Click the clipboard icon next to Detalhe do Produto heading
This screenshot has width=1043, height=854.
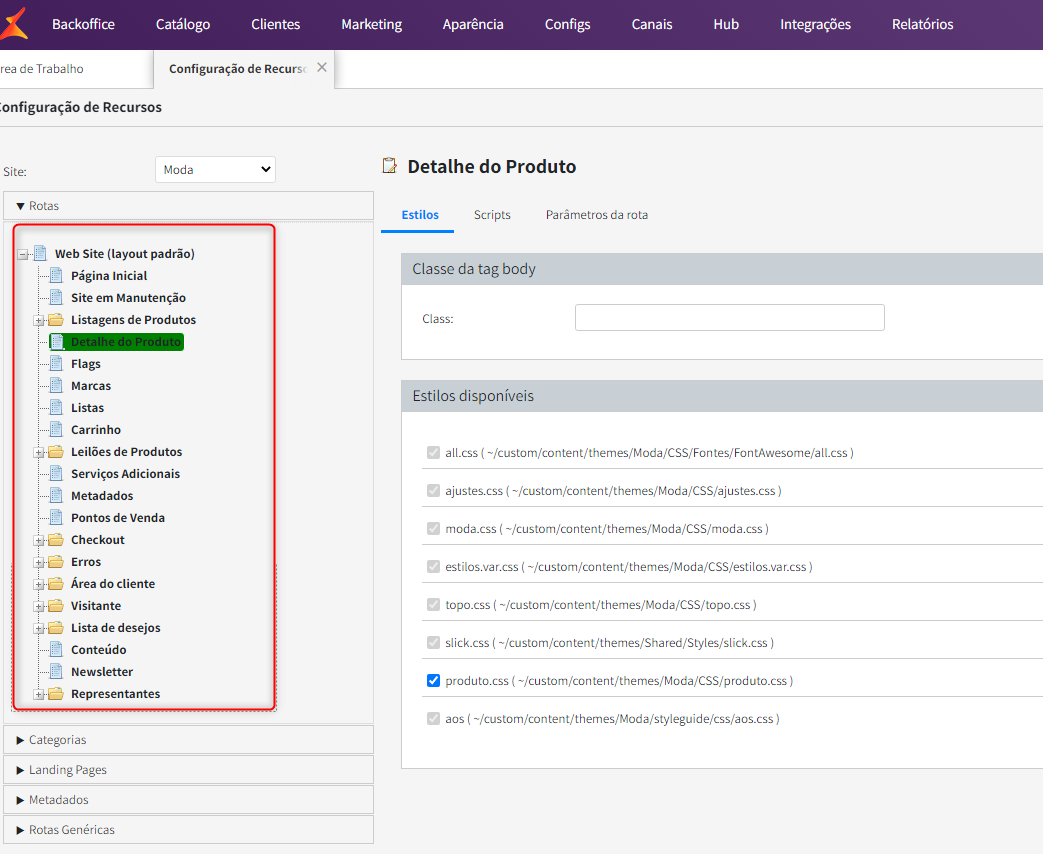click(x=390, y=166)
